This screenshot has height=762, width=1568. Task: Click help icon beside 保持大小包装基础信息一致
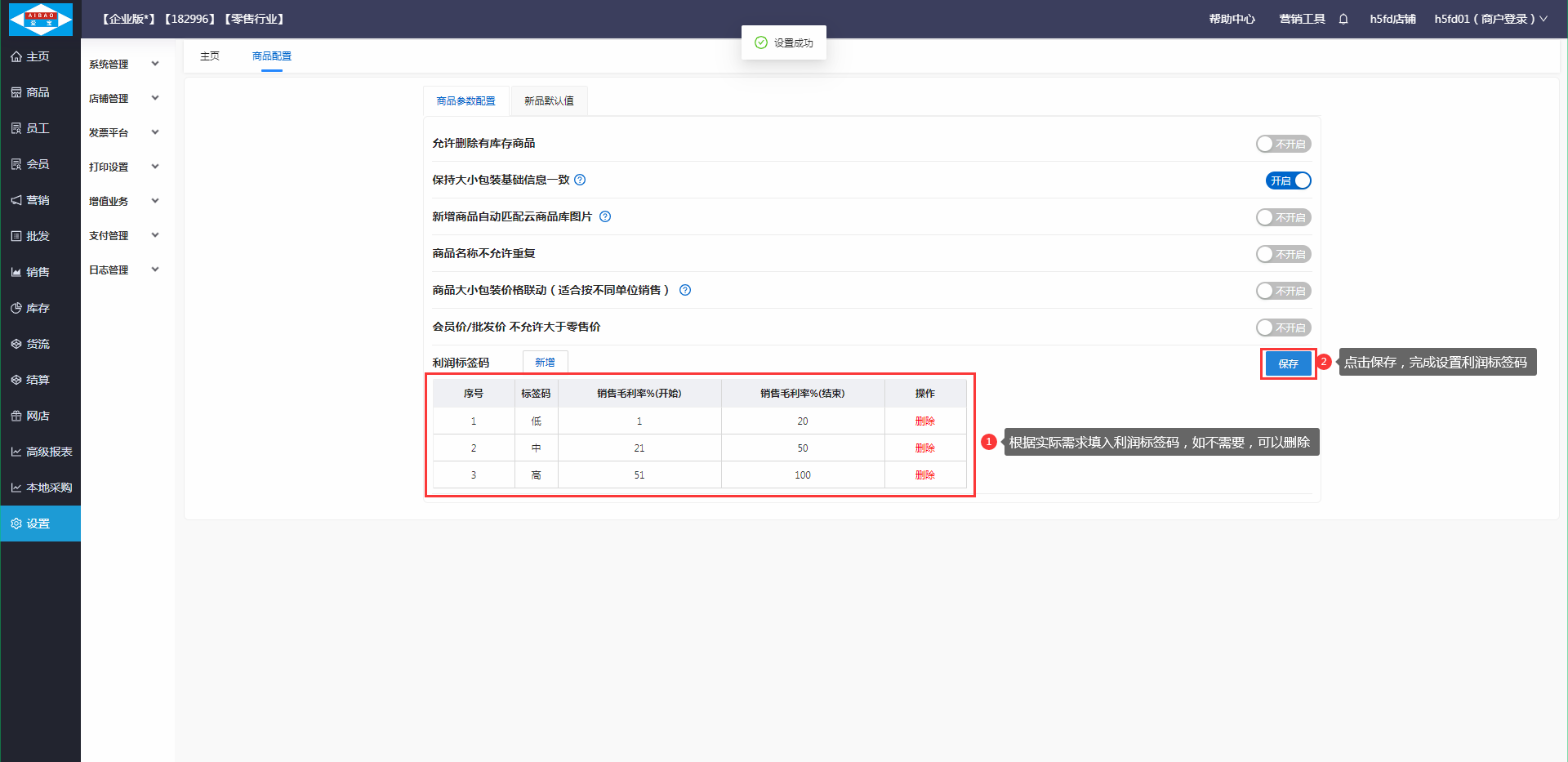580,180
